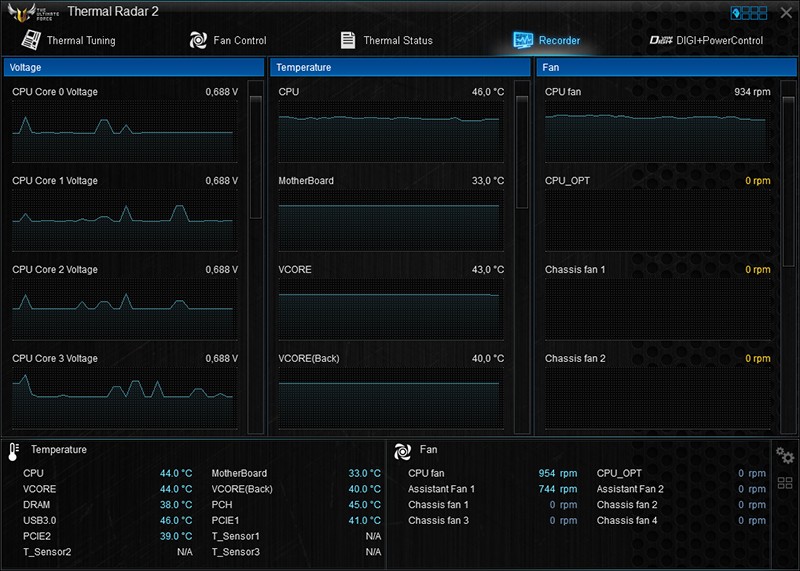Click the DIGI+ logo icon

(x=661, y=40)
